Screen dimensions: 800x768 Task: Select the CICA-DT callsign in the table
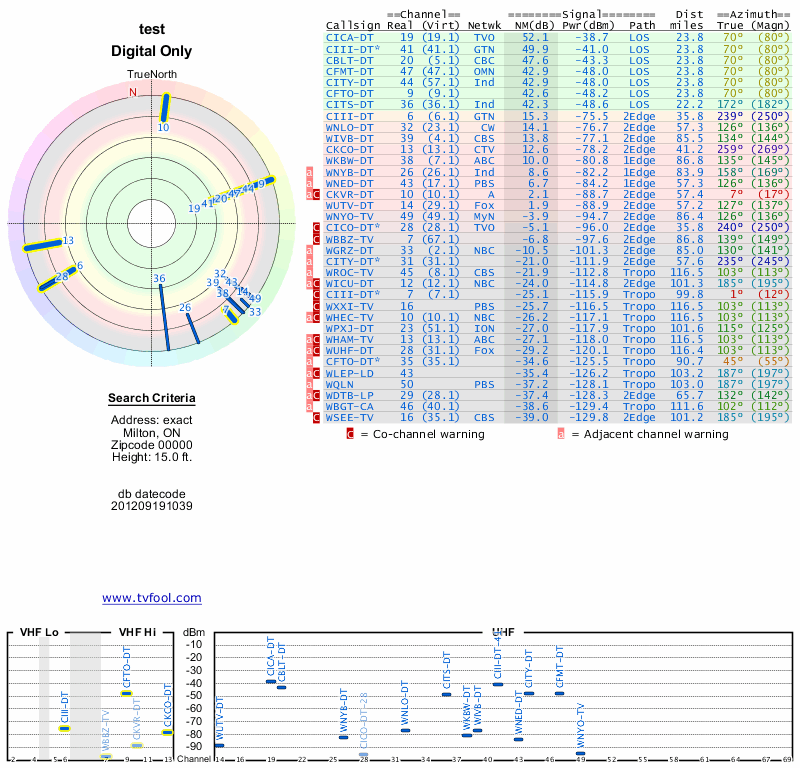349,37
